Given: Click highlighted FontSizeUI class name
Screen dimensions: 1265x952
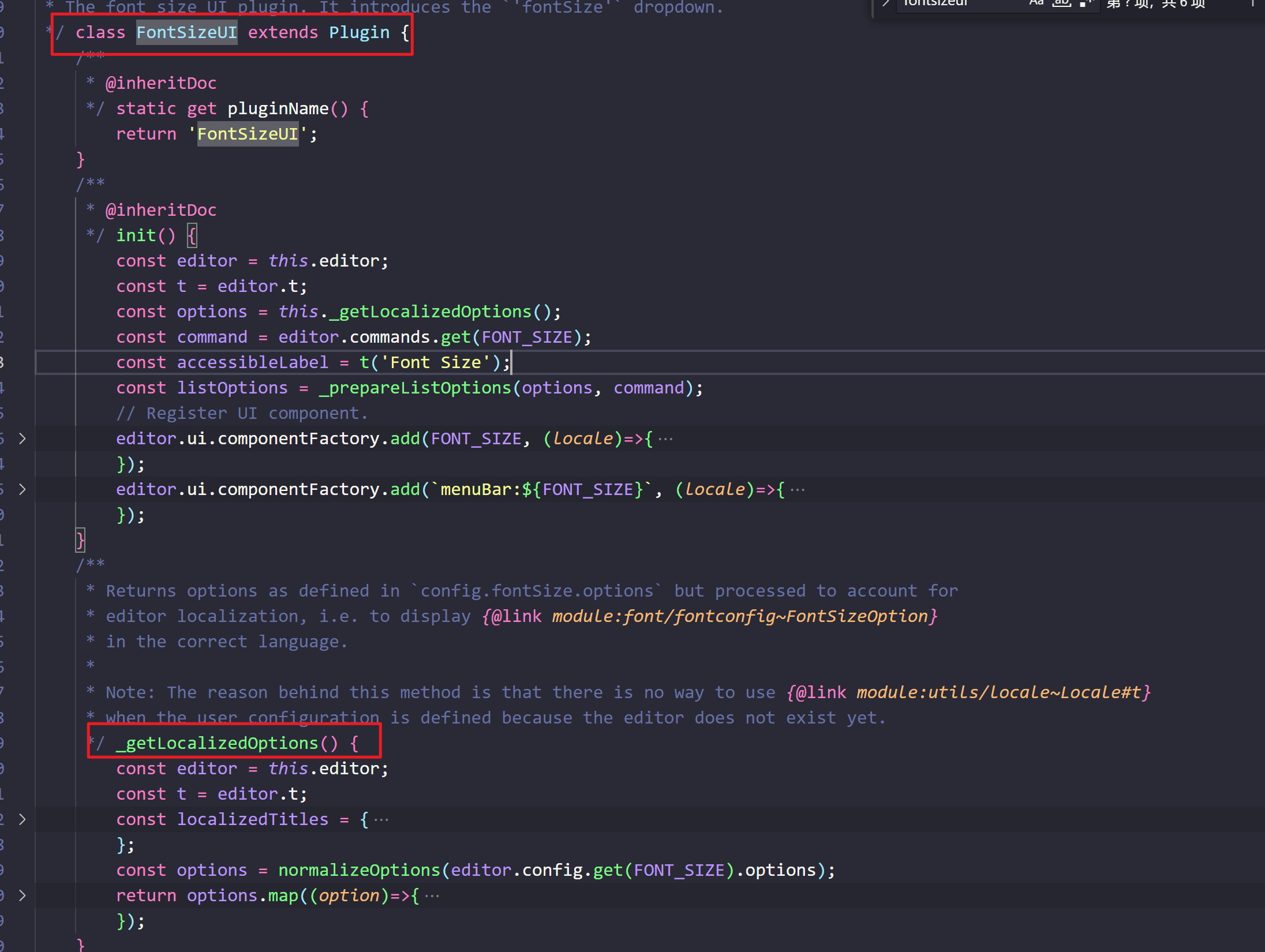Looking at the screenshot, I should (x=186, y=32).
